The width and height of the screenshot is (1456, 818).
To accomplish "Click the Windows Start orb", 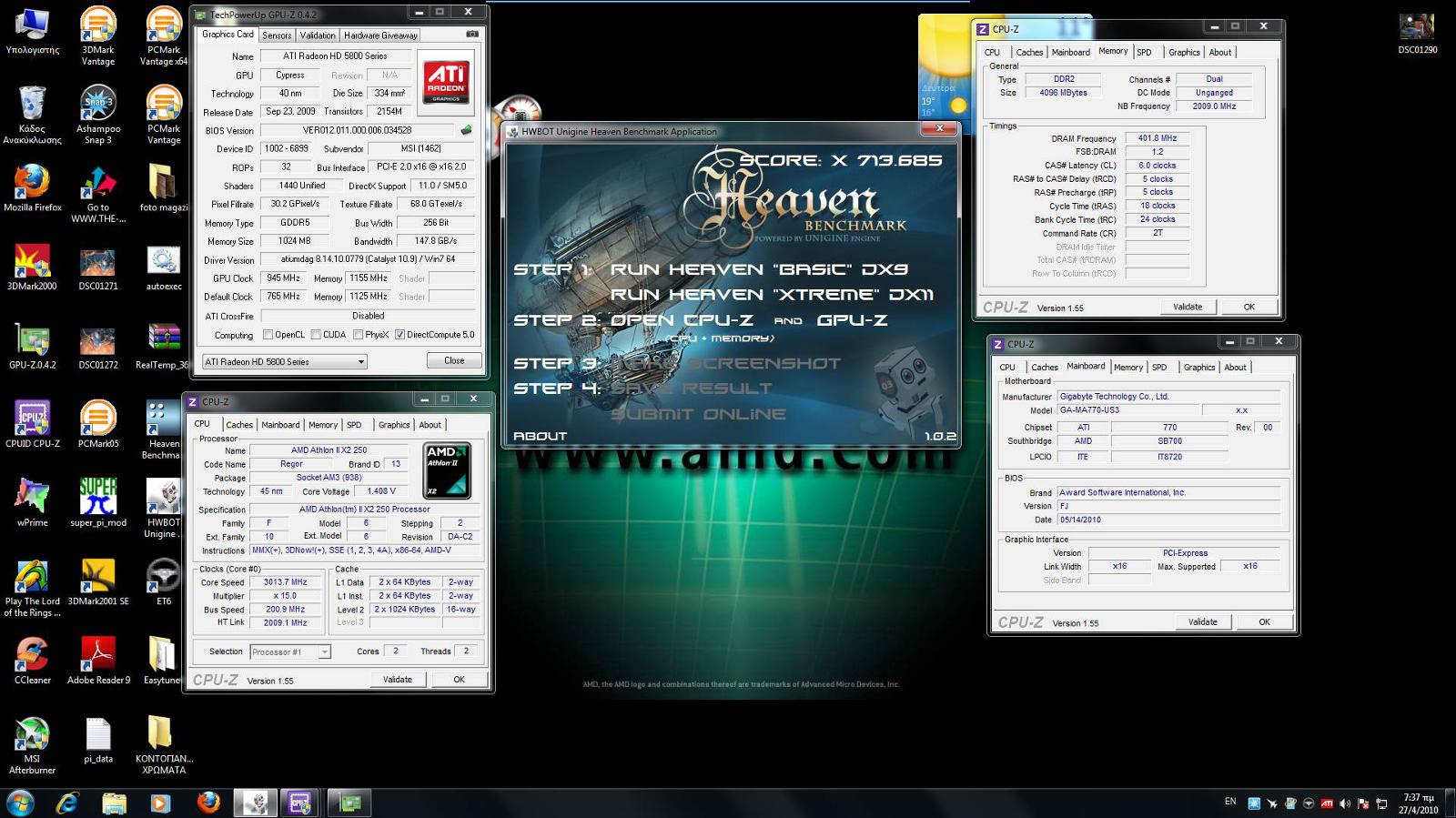I will tap(20, 803).
